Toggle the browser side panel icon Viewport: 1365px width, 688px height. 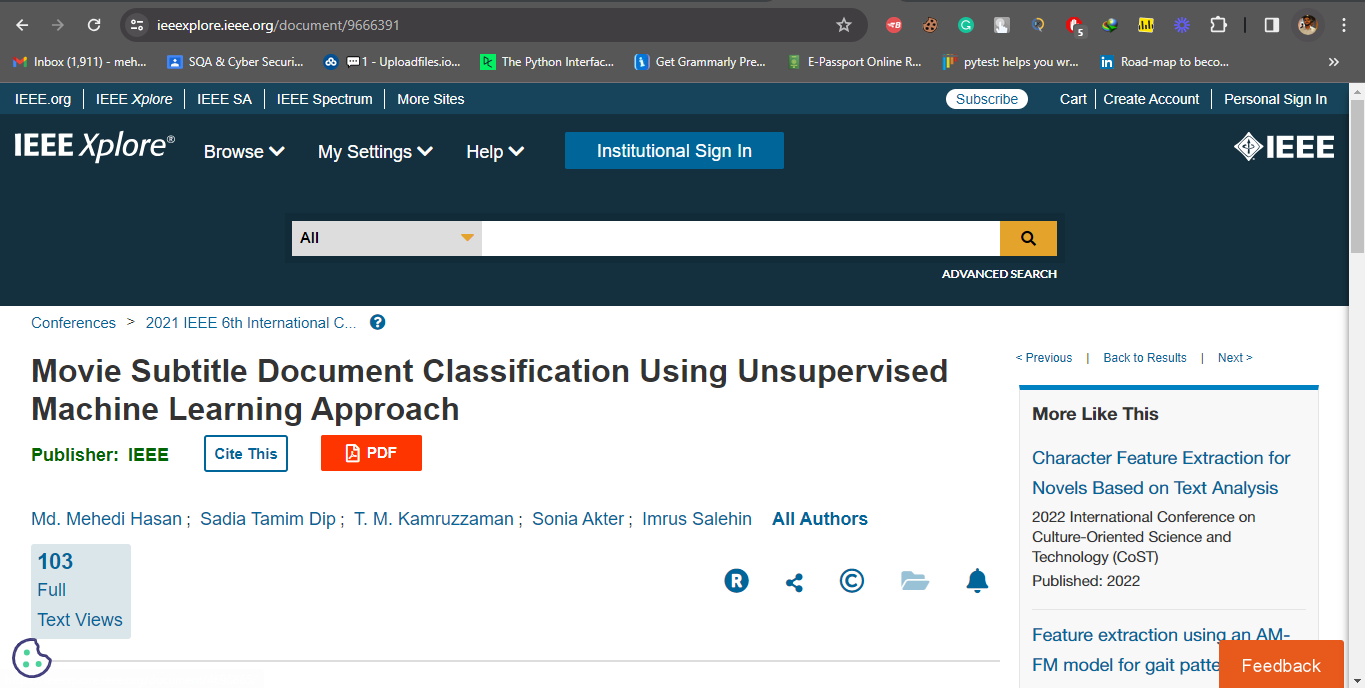1272,25
